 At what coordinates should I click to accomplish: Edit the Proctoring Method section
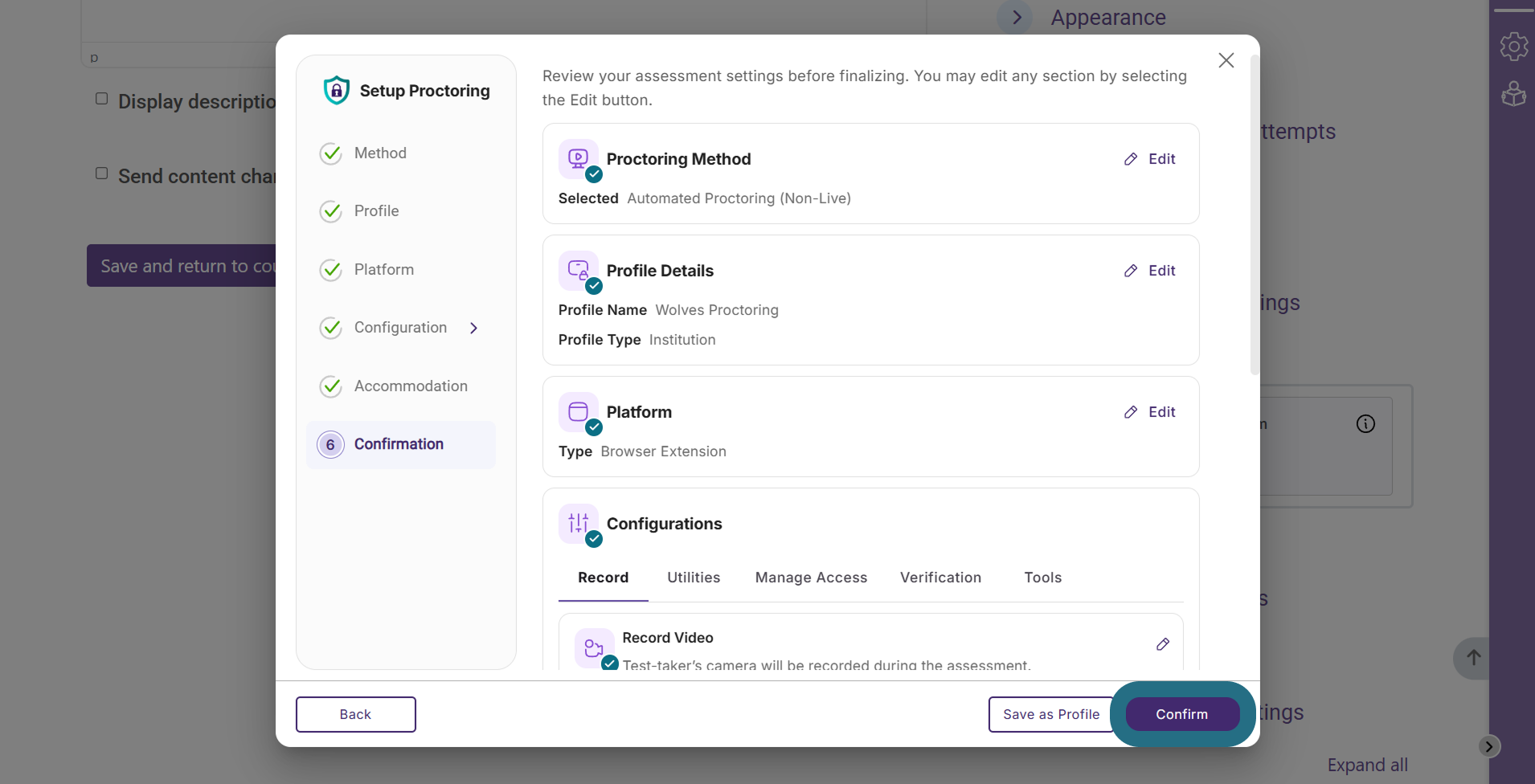point(1150,159)
